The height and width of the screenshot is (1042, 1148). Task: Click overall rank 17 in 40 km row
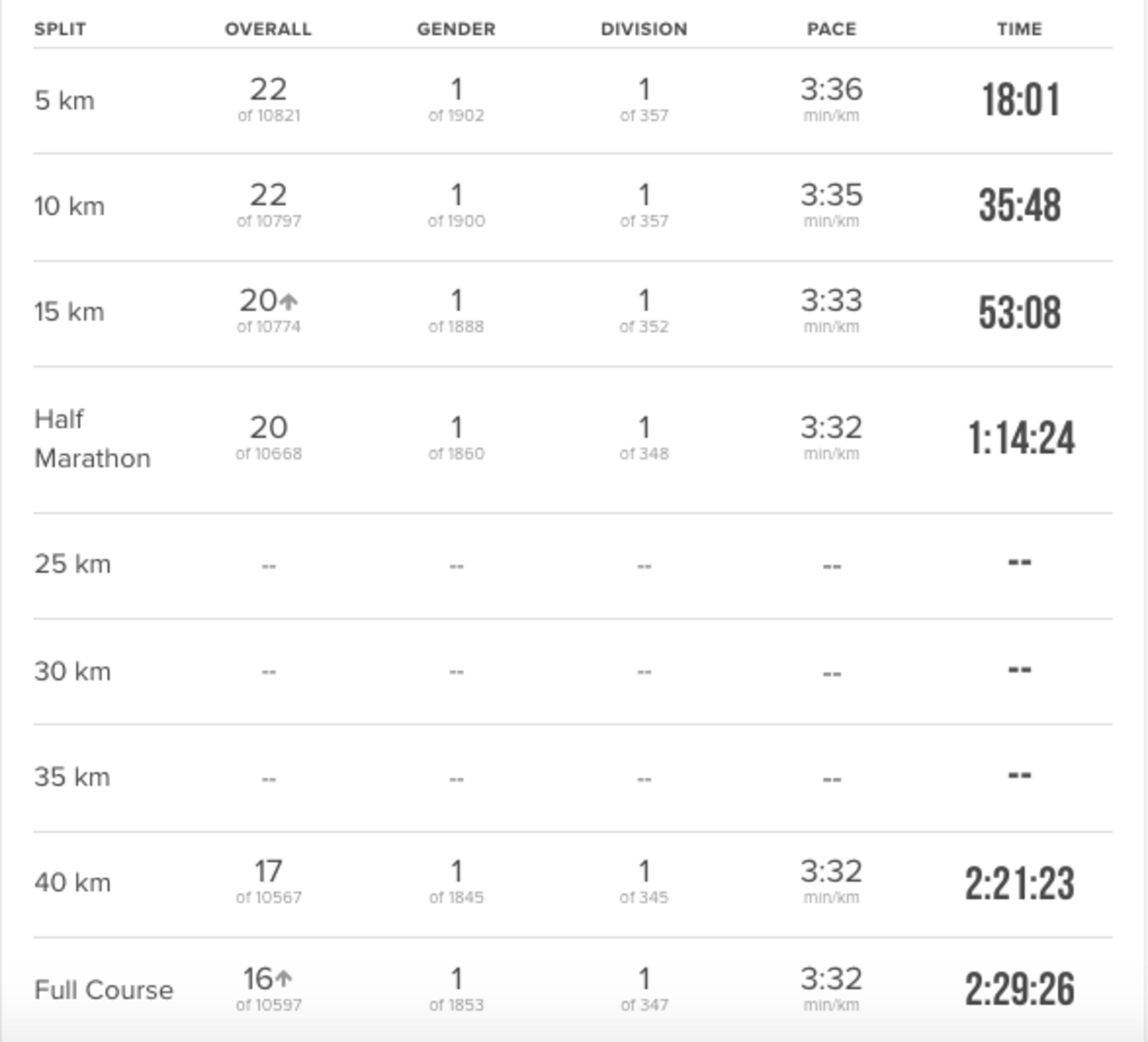coord(268,872)
